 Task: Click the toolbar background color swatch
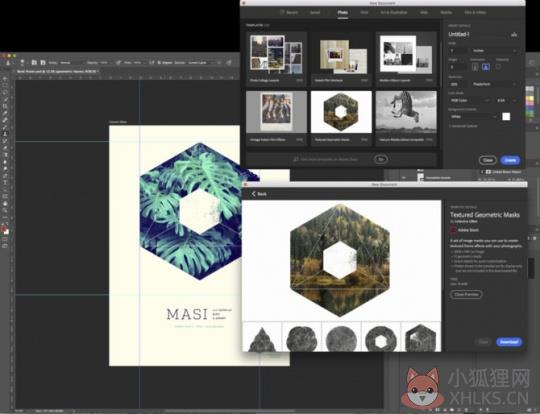[7, 232]
